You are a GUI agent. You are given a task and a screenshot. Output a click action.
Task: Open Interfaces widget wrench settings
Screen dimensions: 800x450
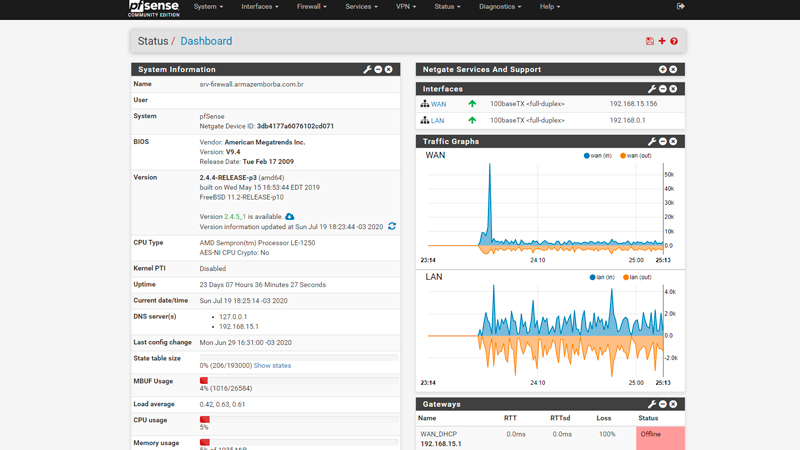[x=652, y=89]
